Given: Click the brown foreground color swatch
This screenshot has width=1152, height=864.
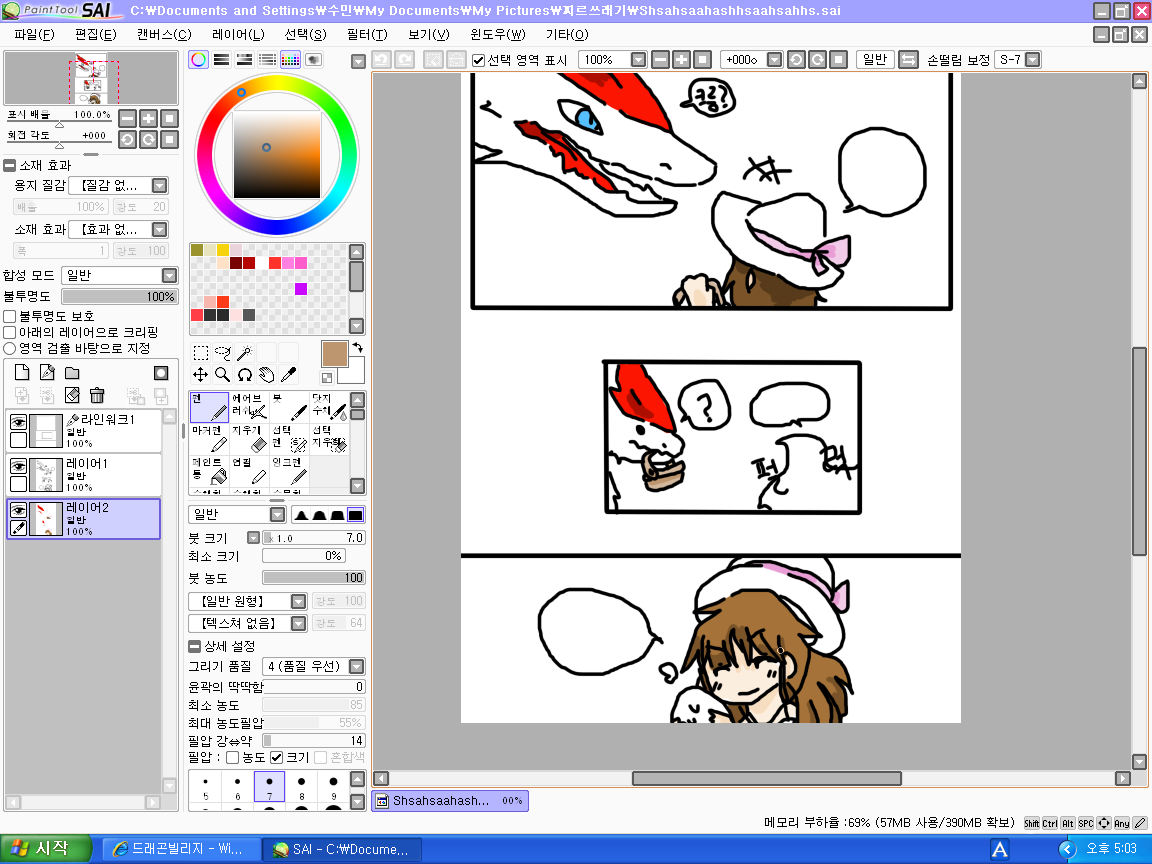Looking at the screenshot, I should click(x=334, y=354).
